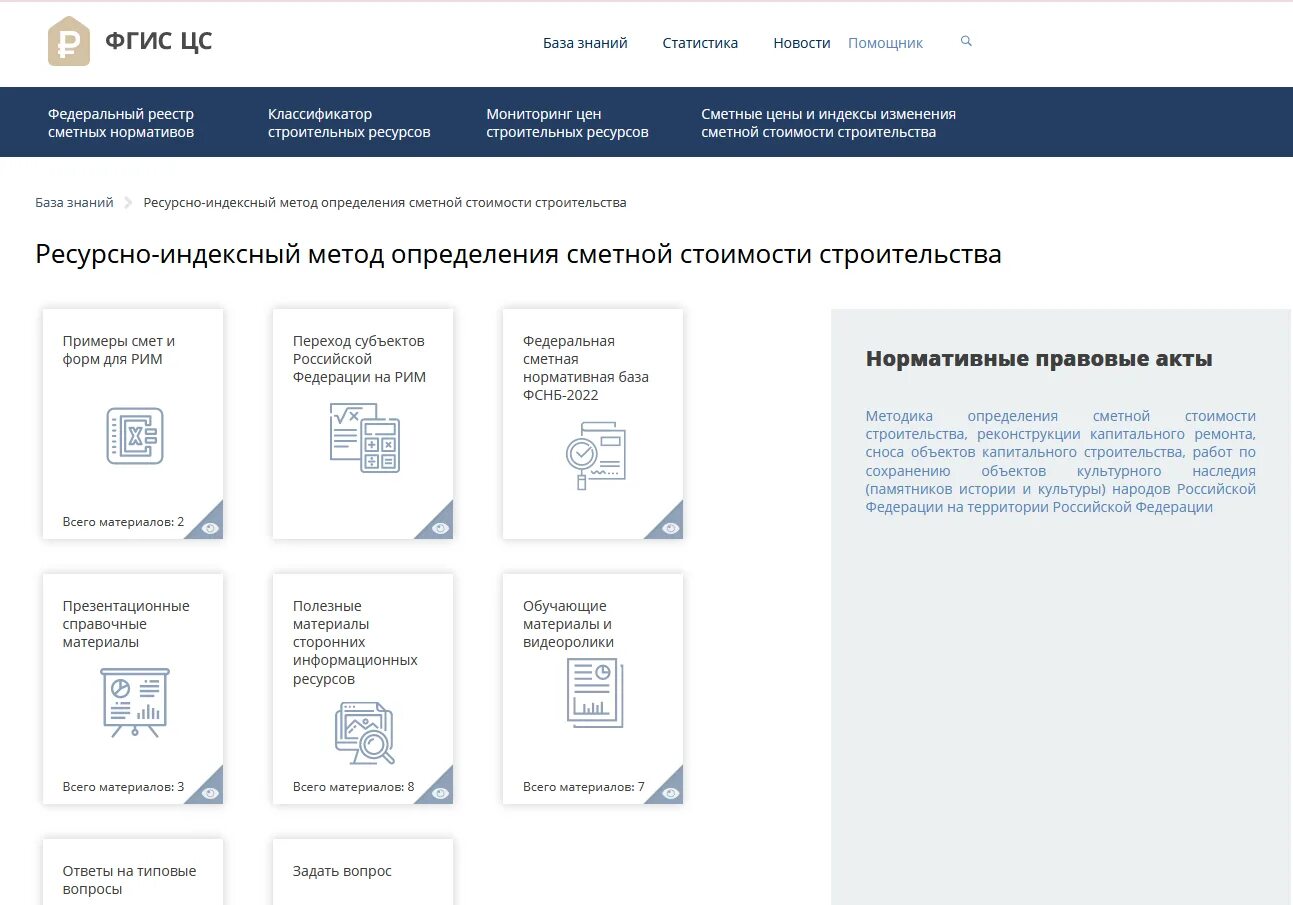Open Полезные материалы сторонних информационных ресурсов title
1293x905 pixels.
pyautogui.click(x=355, y=642)
